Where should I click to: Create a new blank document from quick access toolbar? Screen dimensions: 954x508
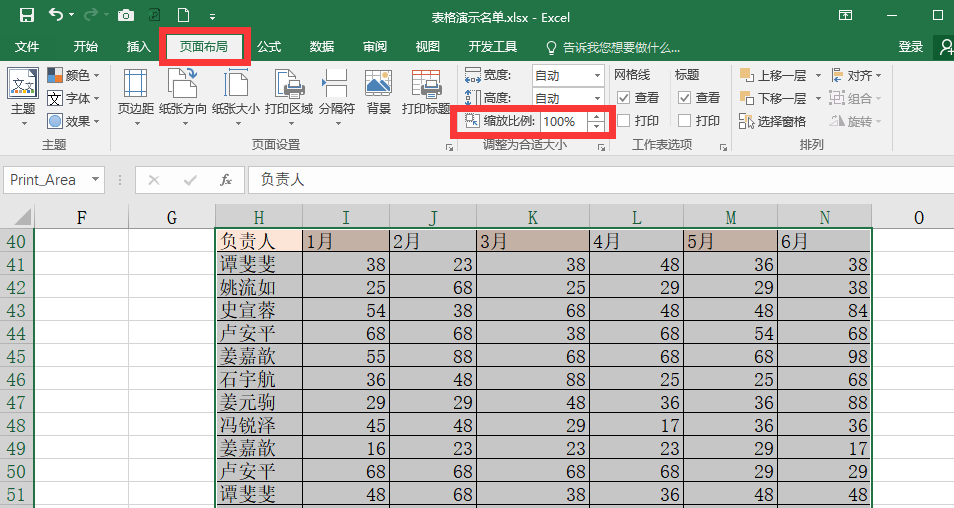[x=183, y=15]
